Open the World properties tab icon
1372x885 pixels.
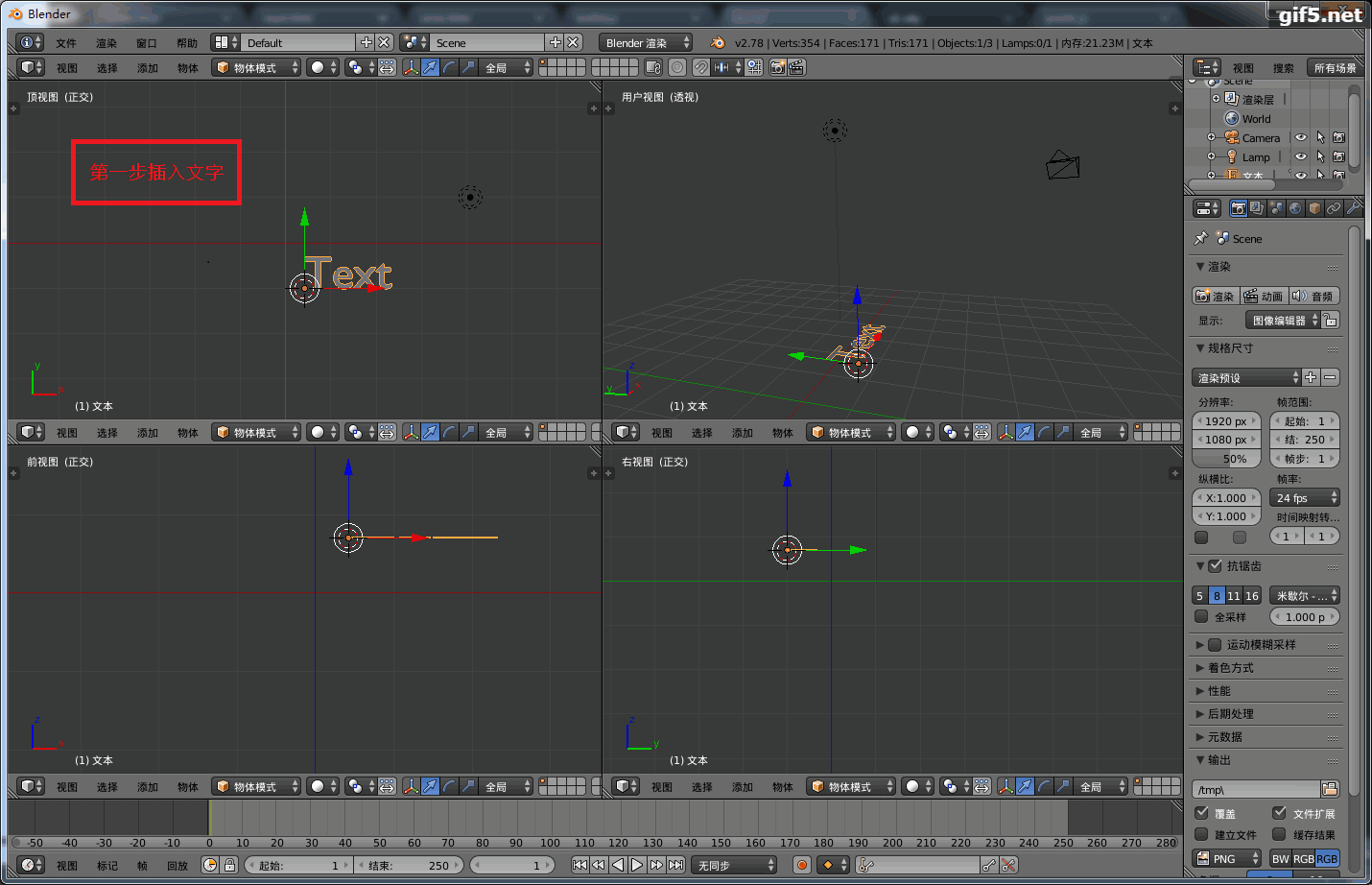(x=1295, y=208)
